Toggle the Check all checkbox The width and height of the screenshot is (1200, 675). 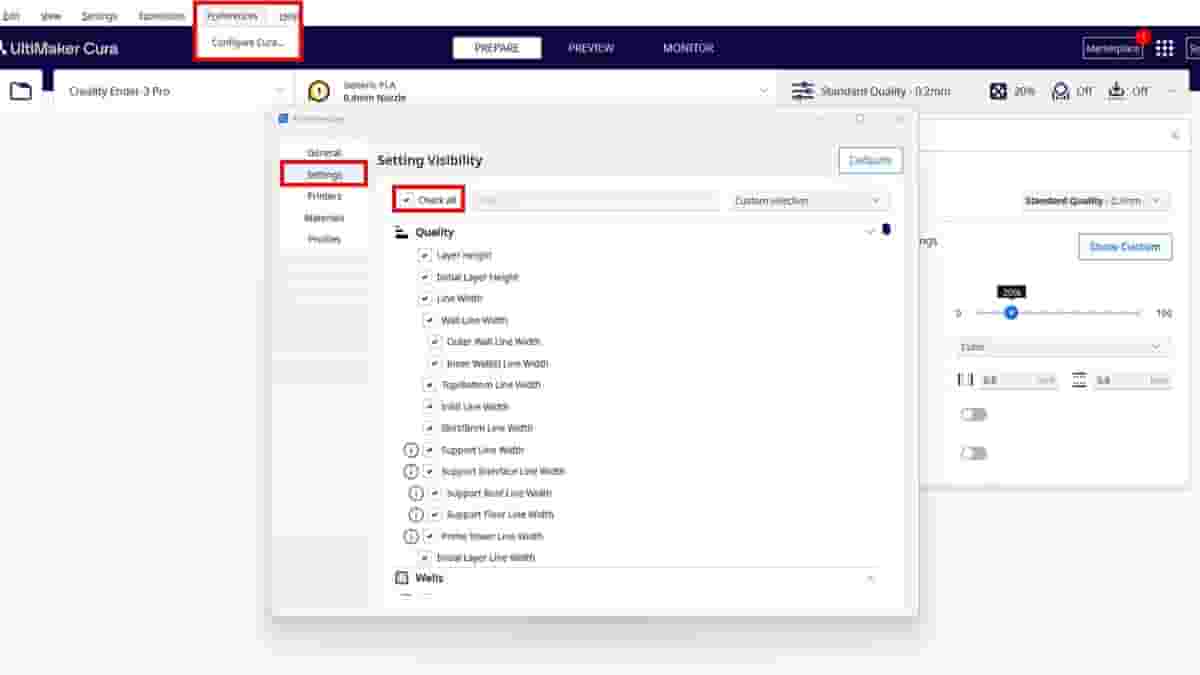coord(406,200)
